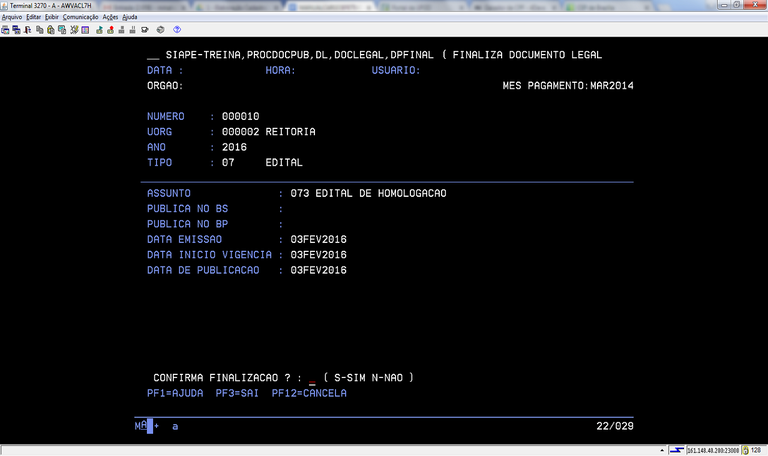Click the copy icon in the toolbar
The image size is (768, 456).
click(x=39, y=30)
